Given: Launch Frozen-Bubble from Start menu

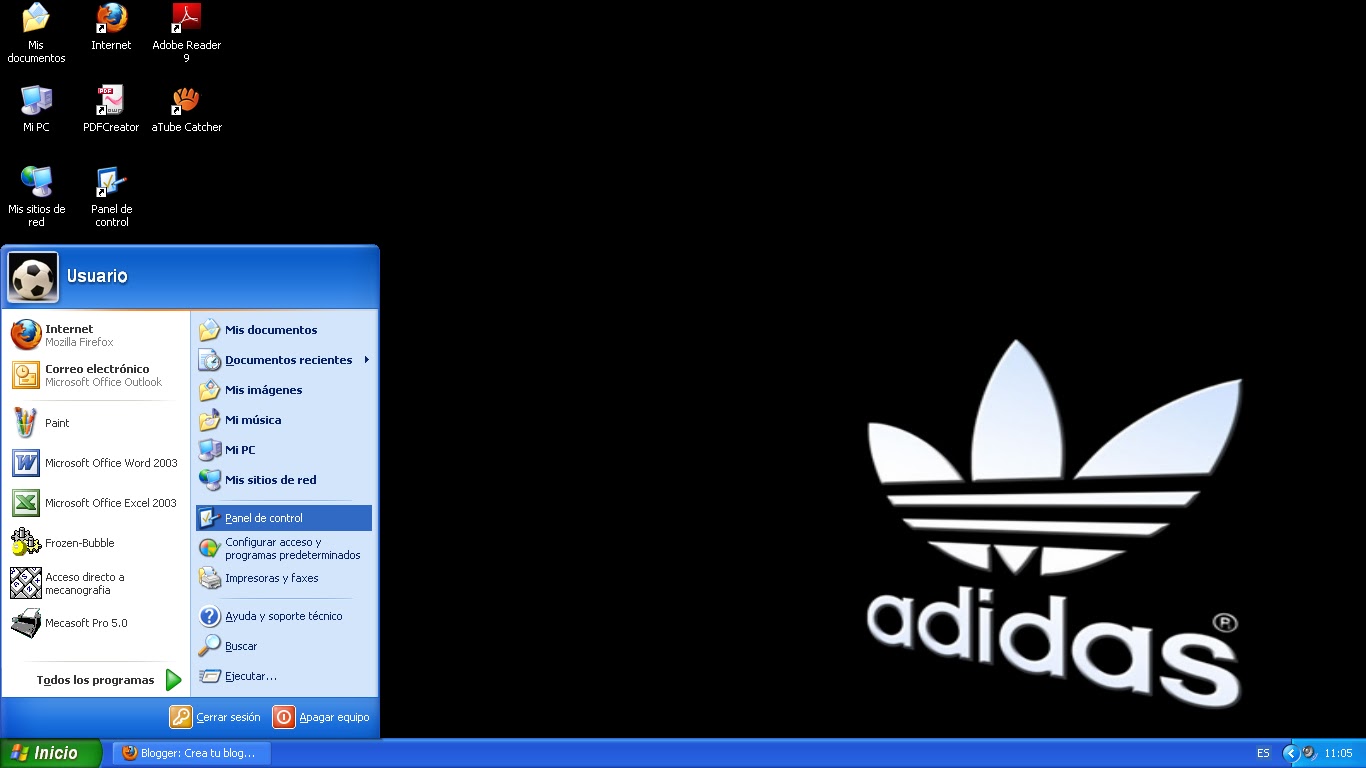Looking at the screenshot, I should [96, 543].
